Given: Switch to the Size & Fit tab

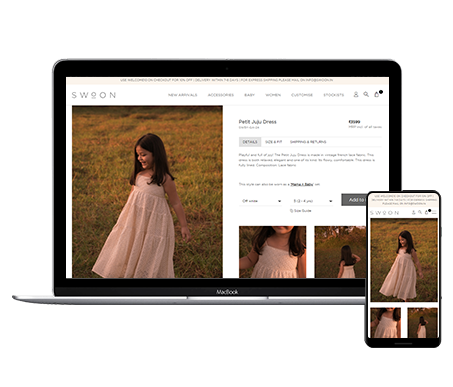Looking at the screenshot, I should (273, 142).
